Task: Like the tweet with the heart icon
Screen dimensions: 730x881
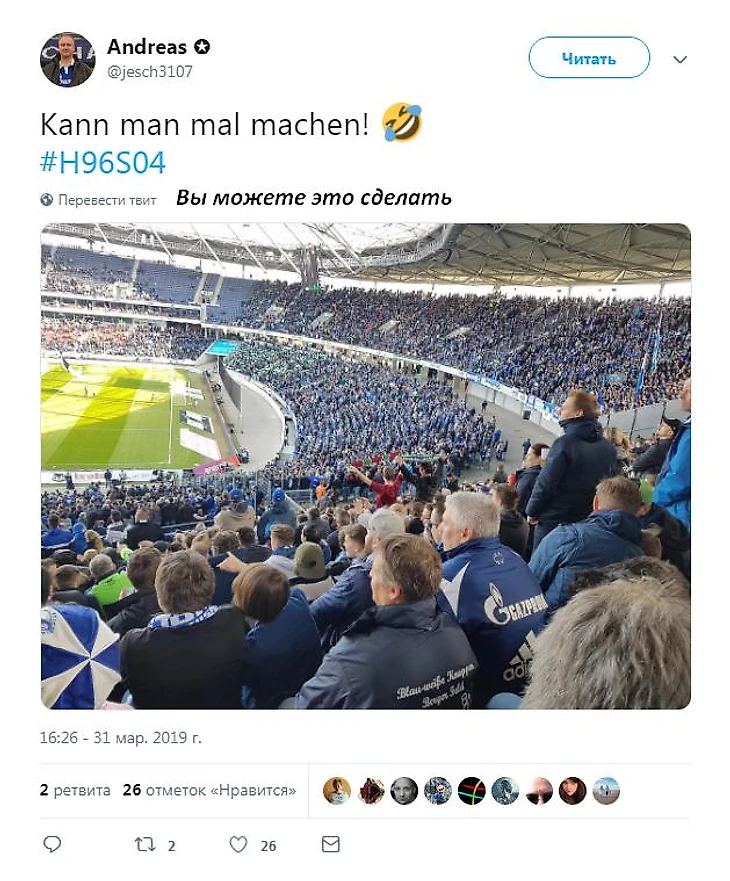Action: coord(238,844)
